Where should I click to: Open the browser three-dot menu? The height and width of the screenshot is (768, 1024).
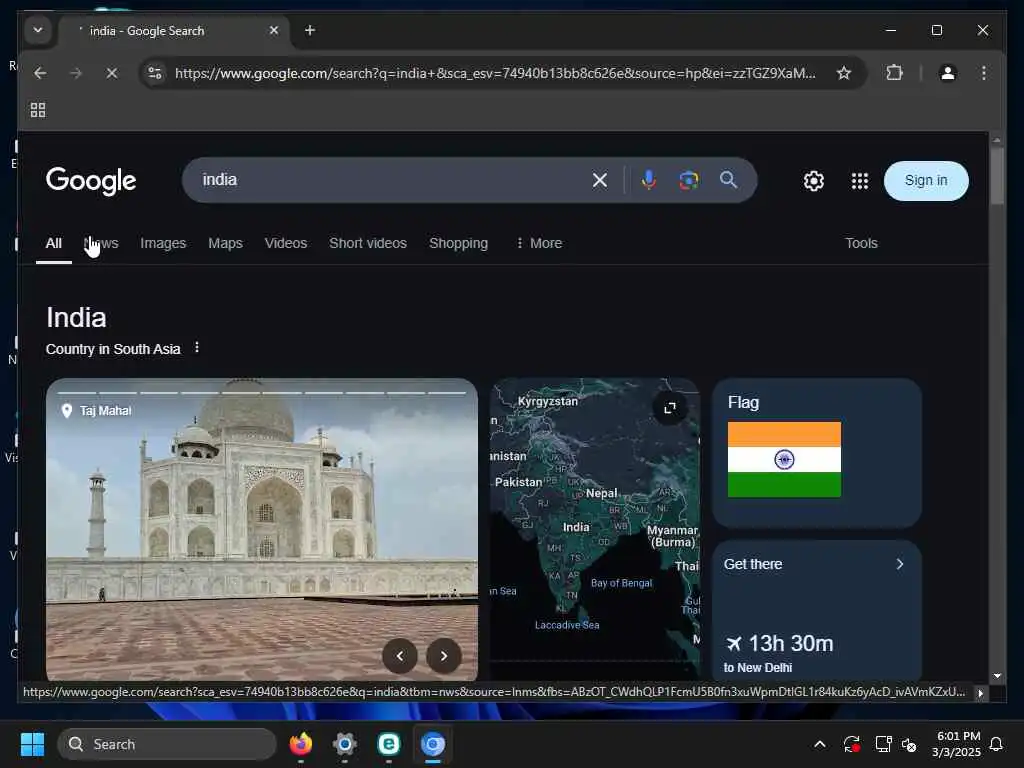[x=984, y=73]
